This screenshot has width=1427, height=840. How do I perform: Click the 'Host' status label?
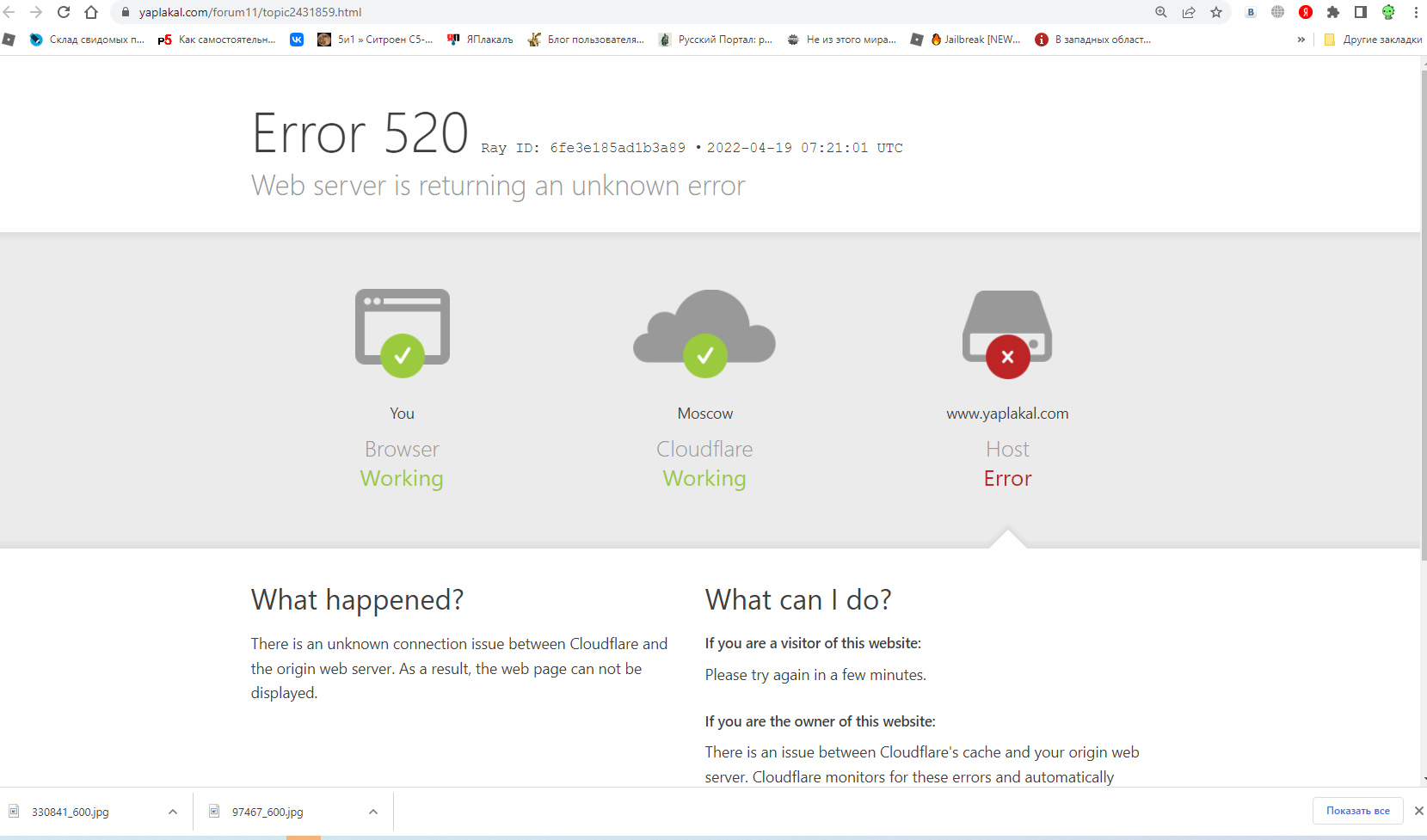[x=1007, y=450]
